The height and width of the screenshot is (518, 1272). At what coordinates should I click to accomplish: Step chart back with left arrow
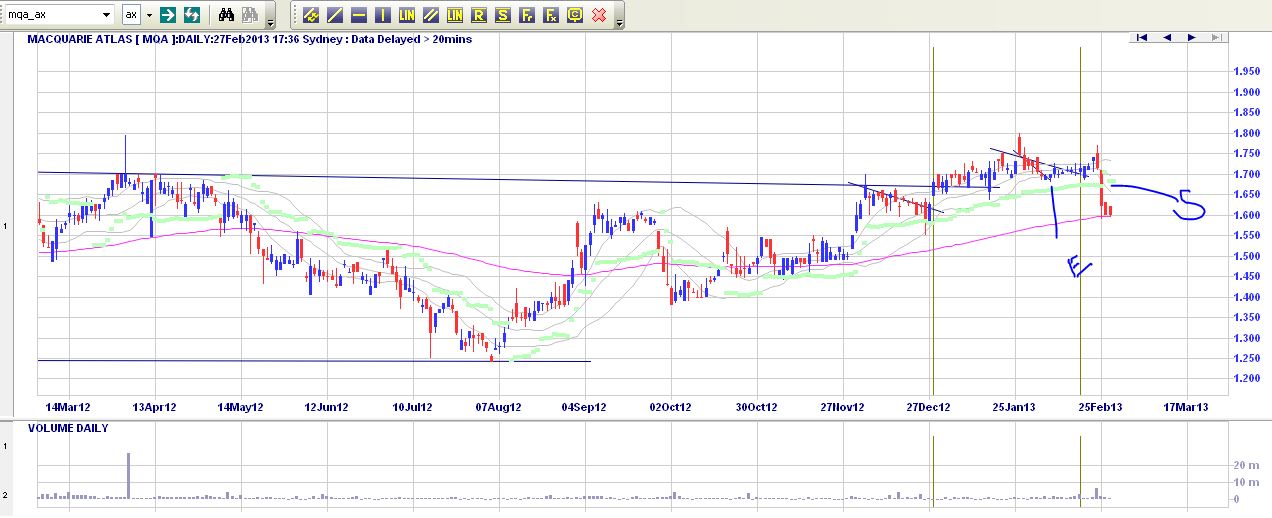[x=1166, y=38]
